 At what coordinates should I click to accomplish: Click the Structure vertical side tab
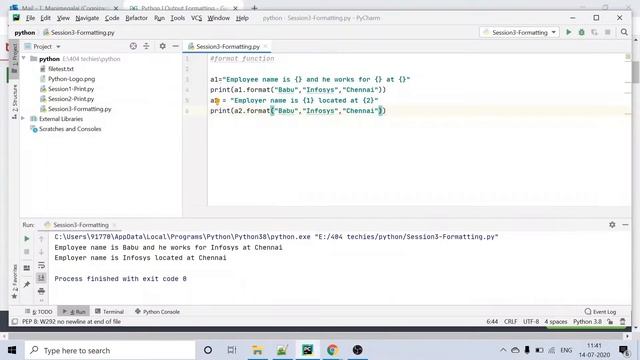pyautogui.click(x=15, y=101)
